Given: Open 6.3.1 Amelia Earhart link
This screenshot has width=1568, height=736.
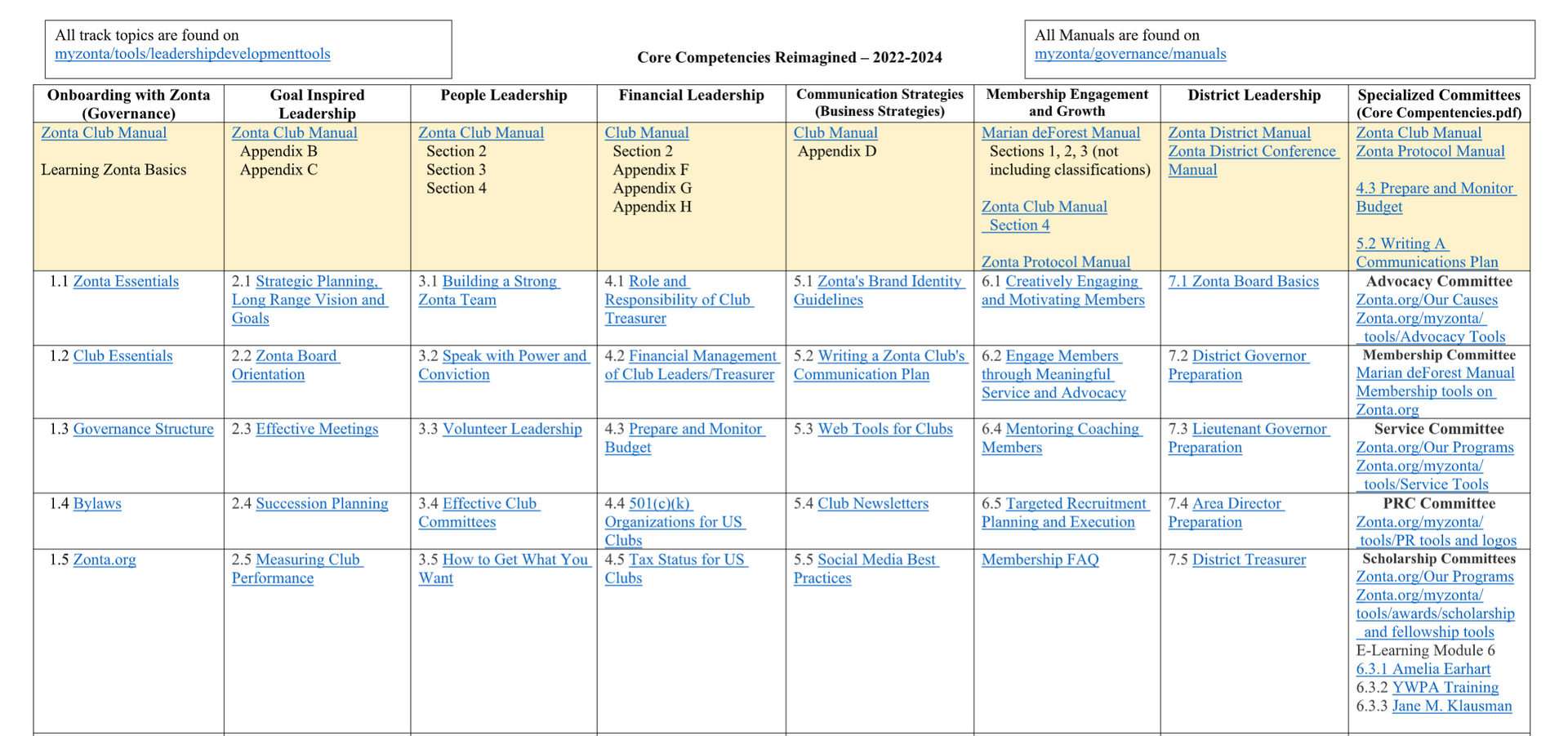Looking at the screenshot, I should [1423, 669].
